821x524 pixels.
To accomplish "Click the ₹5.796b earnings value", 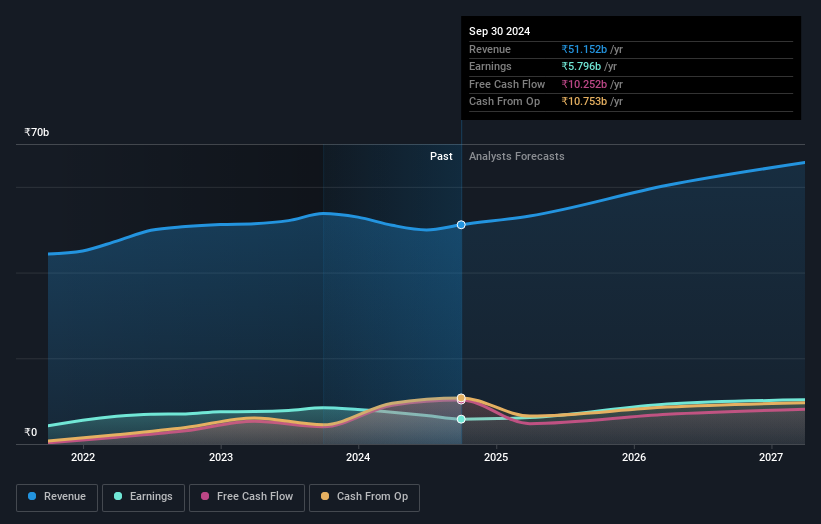I will point(581,66).
